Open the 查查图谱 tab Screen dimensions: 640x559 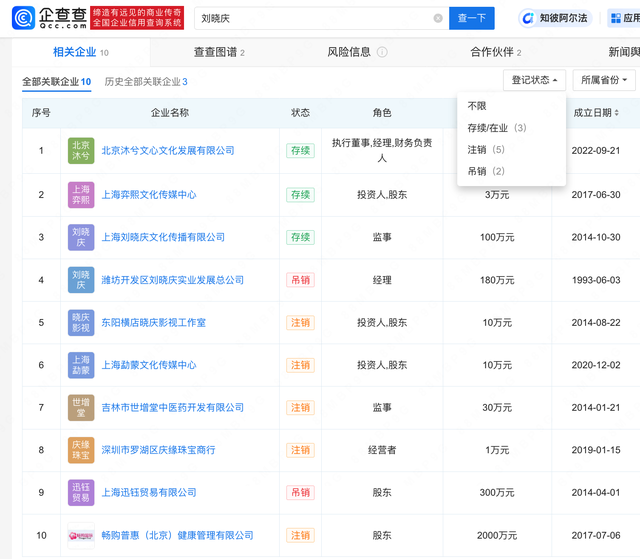point(218,52)
